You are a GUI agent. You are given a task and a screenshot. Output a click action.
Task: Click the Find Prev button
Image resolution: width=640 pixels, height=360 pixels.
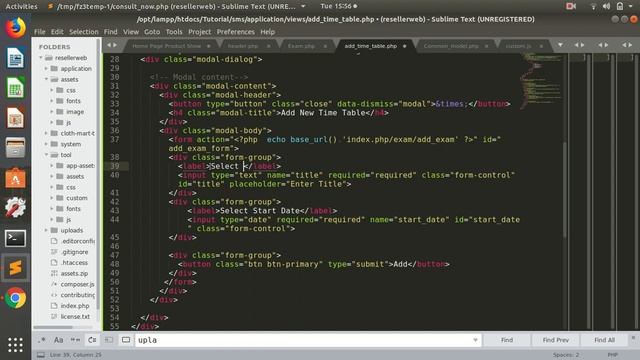(x=556, y=340)
